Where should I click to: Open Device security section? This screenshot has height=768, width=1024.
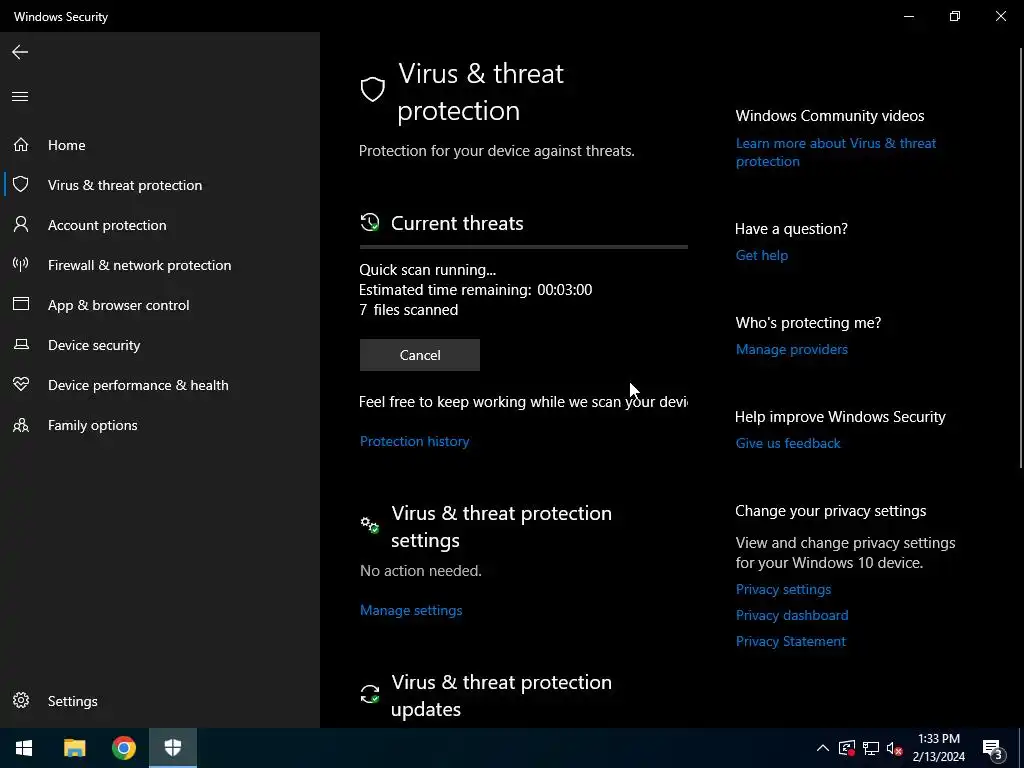click(x=160, y=345)
